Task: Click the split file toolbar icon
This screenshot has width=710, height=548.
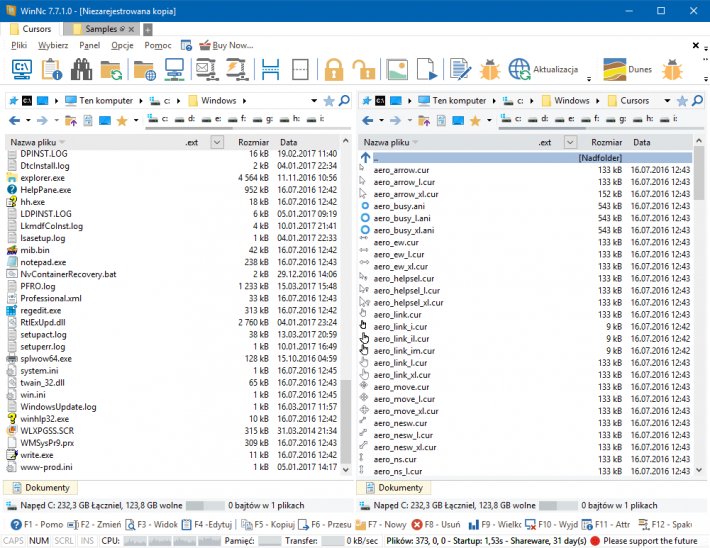Action: coord(270,69)
